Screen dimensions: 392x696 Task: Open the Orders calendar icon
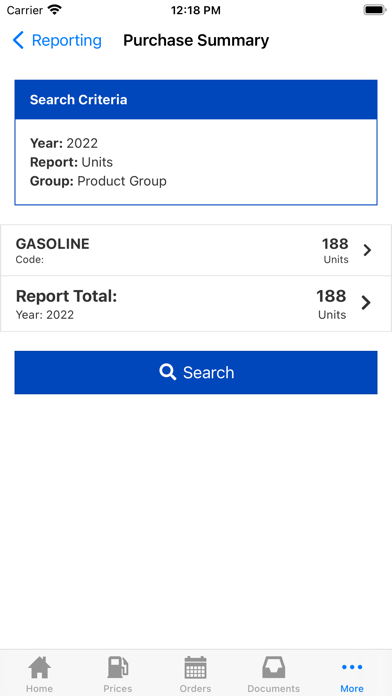[195, 667]
